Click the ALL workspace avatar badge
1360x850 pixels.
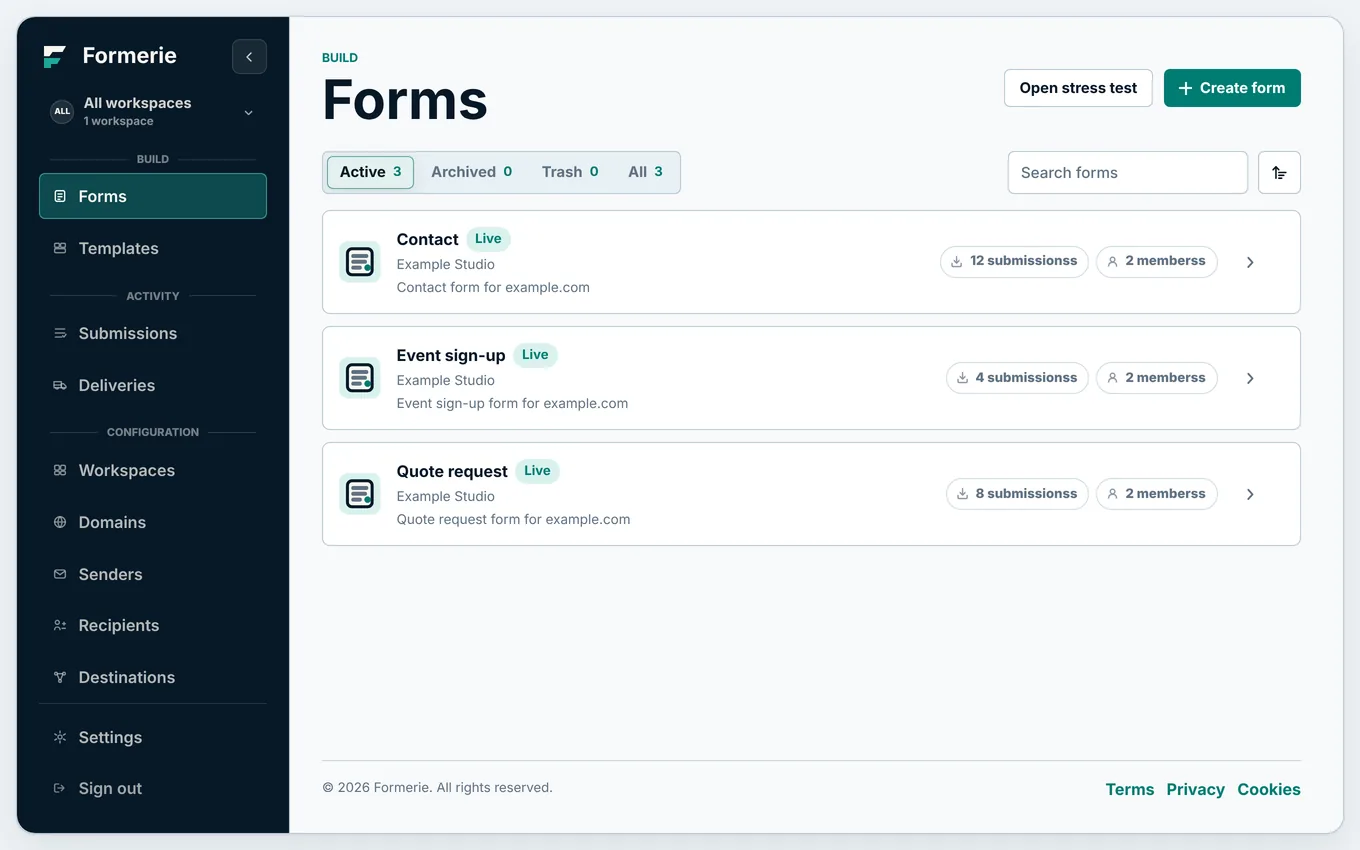62,111
